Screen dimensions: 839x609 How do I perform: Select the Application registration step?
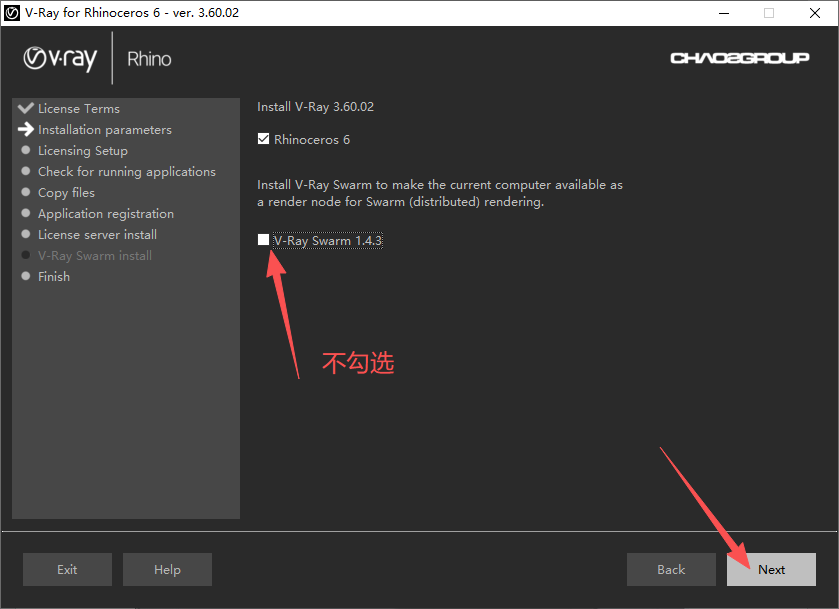(x=106, y=214)
